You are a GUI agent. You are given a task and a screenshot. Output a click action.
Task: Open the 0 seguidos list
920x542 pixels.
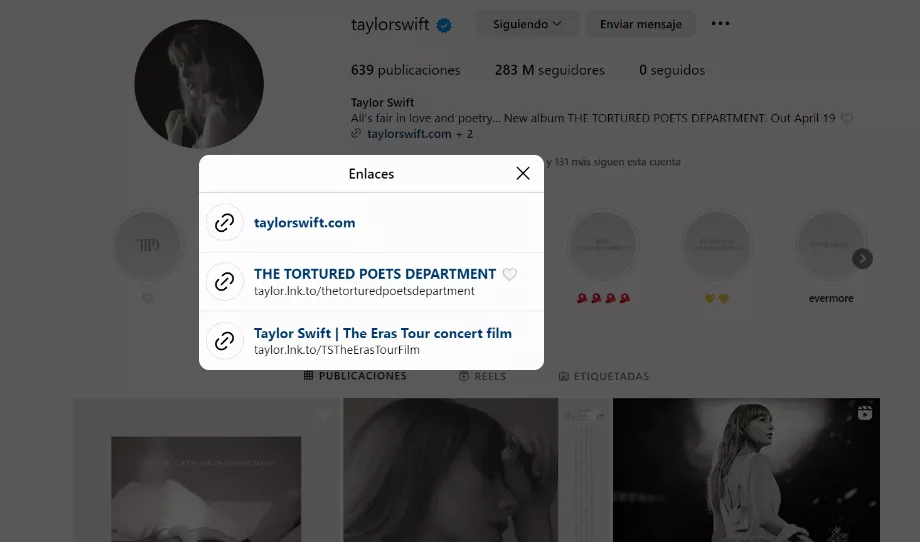pos(672,70)
